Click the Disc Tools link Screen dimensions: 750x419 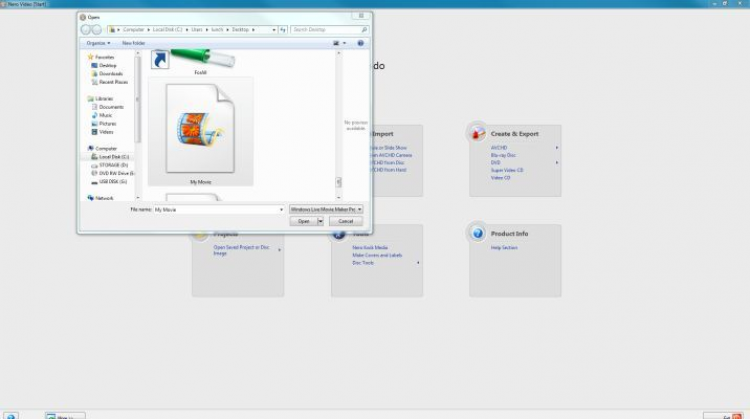click(363, 263)
